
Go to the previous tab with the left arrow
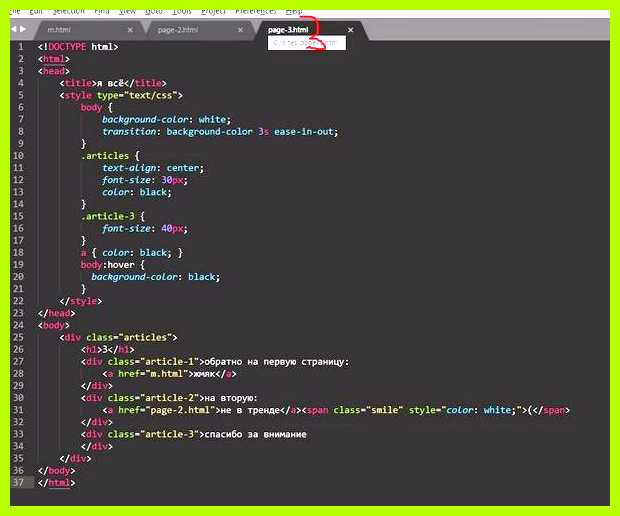coord(14,29)
